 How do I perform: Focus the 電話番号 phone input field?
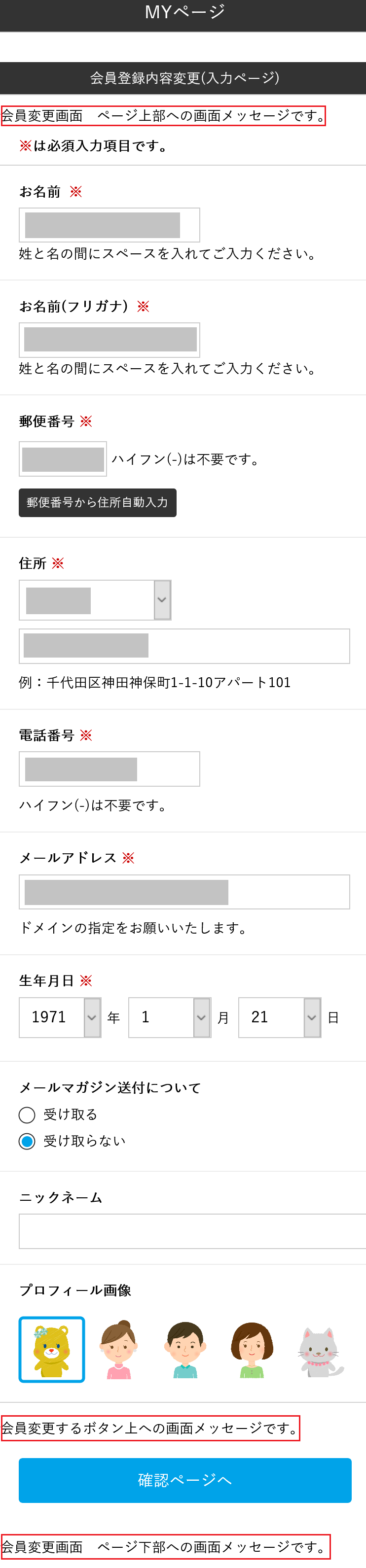click(x=109, y=769)
